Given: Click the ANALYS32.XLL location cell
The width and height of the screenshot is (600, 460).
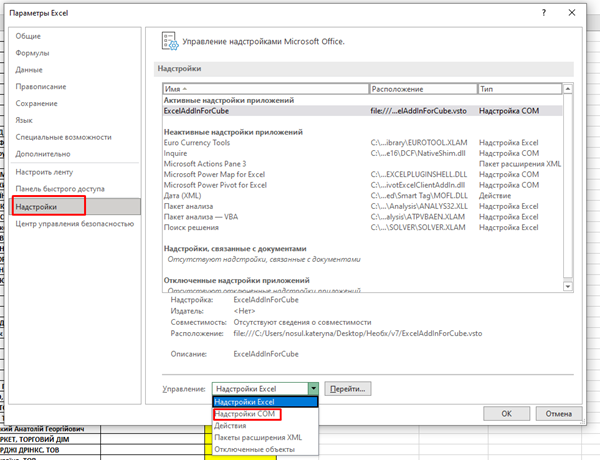Looking at the screenshot, I should (x=419, y=206).
